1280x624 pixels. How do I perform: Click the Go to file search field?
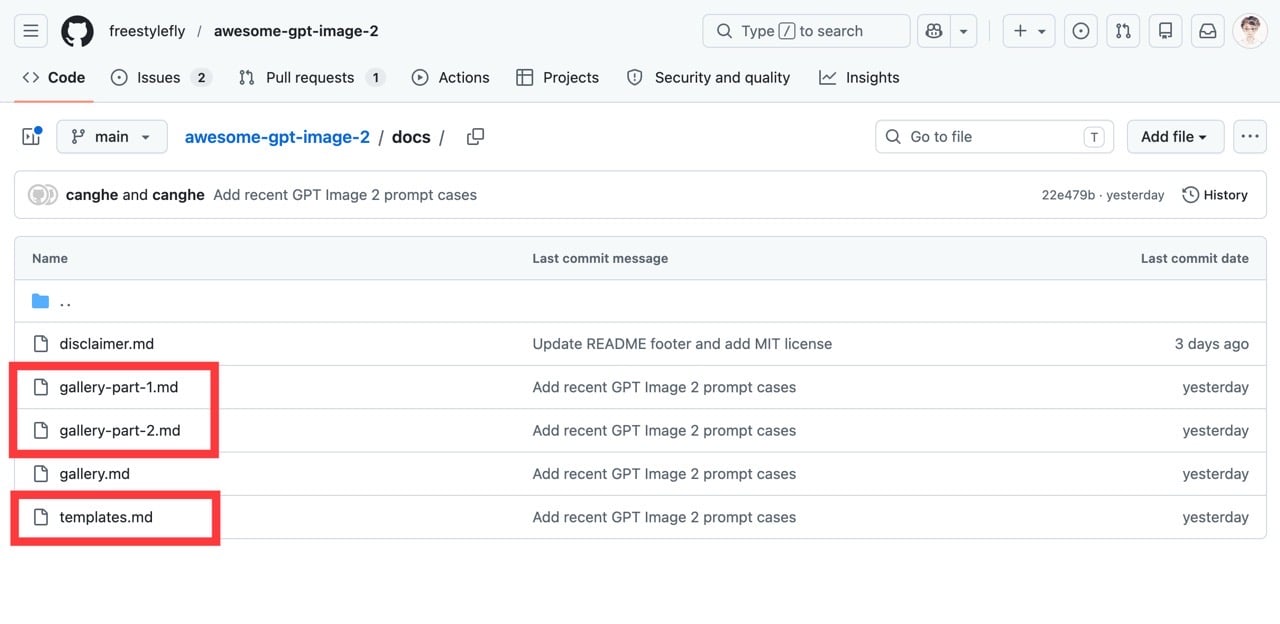point(994,137)
